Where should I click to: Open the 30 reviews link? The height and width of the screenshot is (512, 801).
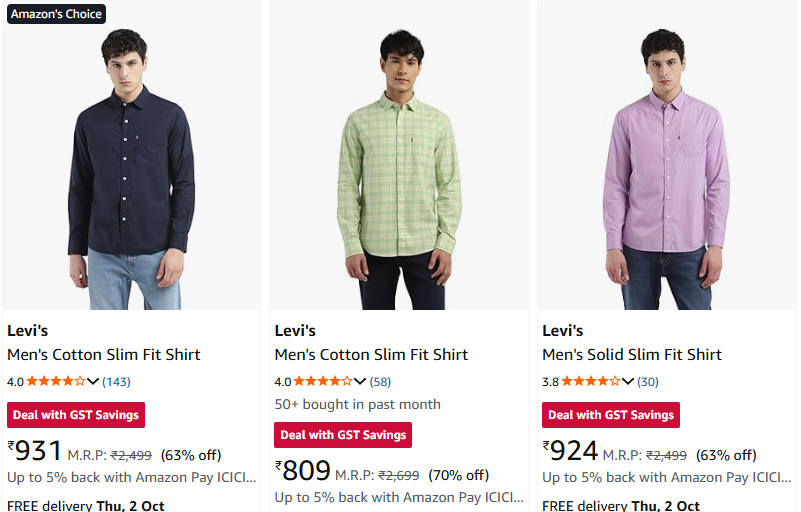click(648, 381)
